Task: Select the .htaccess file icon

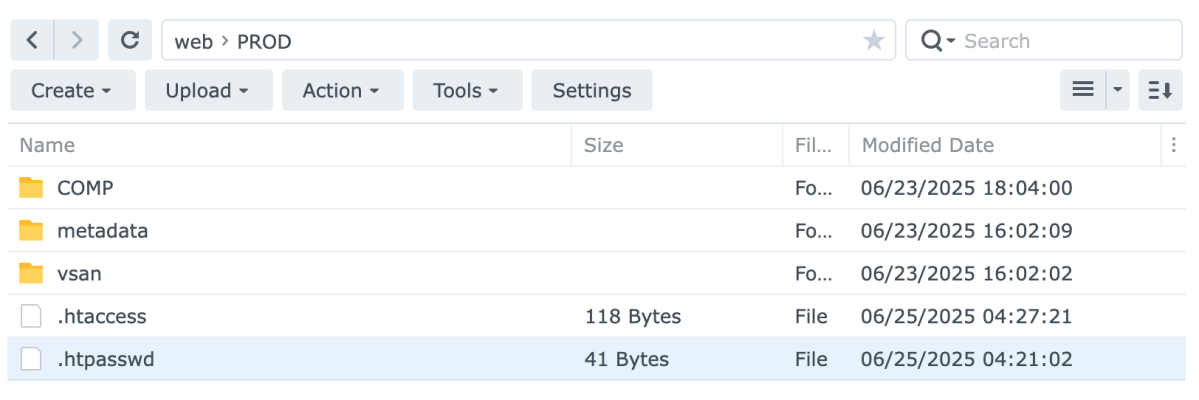Action: [x=32, y=317]
